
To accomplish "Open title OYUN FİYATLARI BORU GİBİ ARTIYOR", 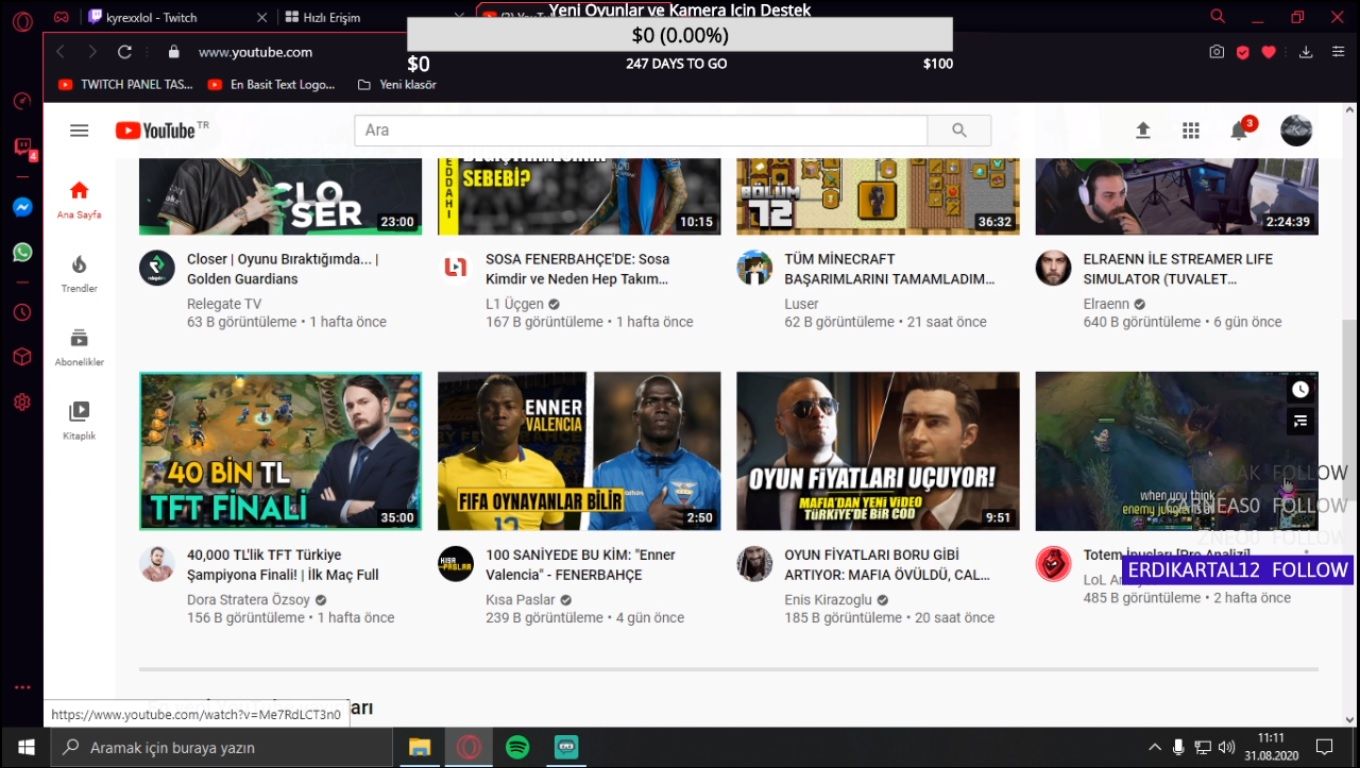I will pyautogui.click(x=888, y=565).
